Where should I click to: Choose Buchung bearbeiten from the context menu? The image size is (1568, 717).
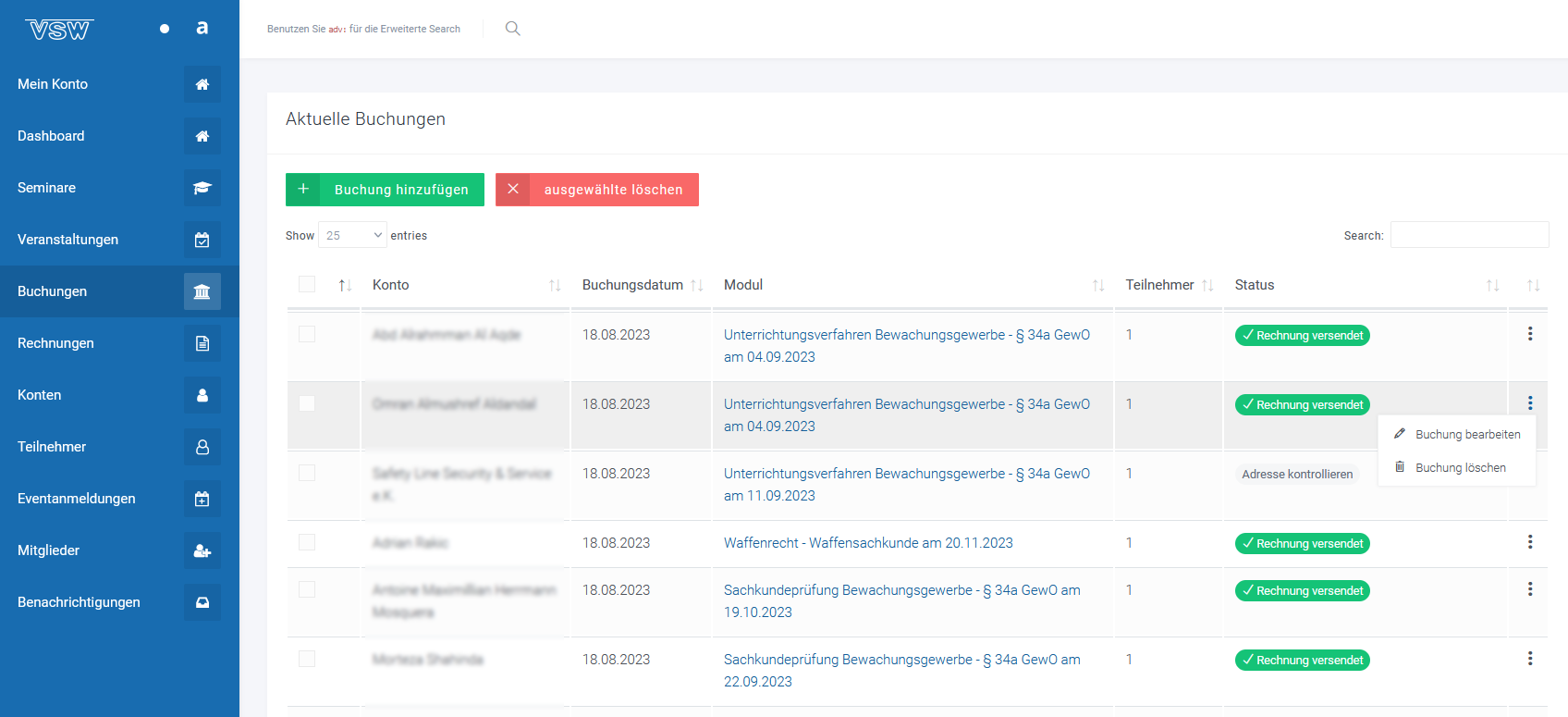1467,434
